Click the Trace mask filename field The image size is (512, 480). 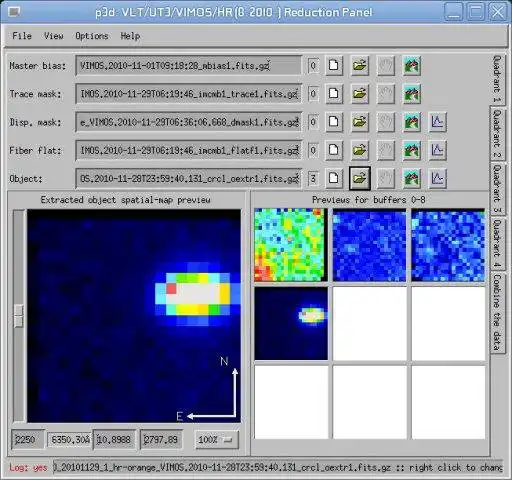click(189, 94)
